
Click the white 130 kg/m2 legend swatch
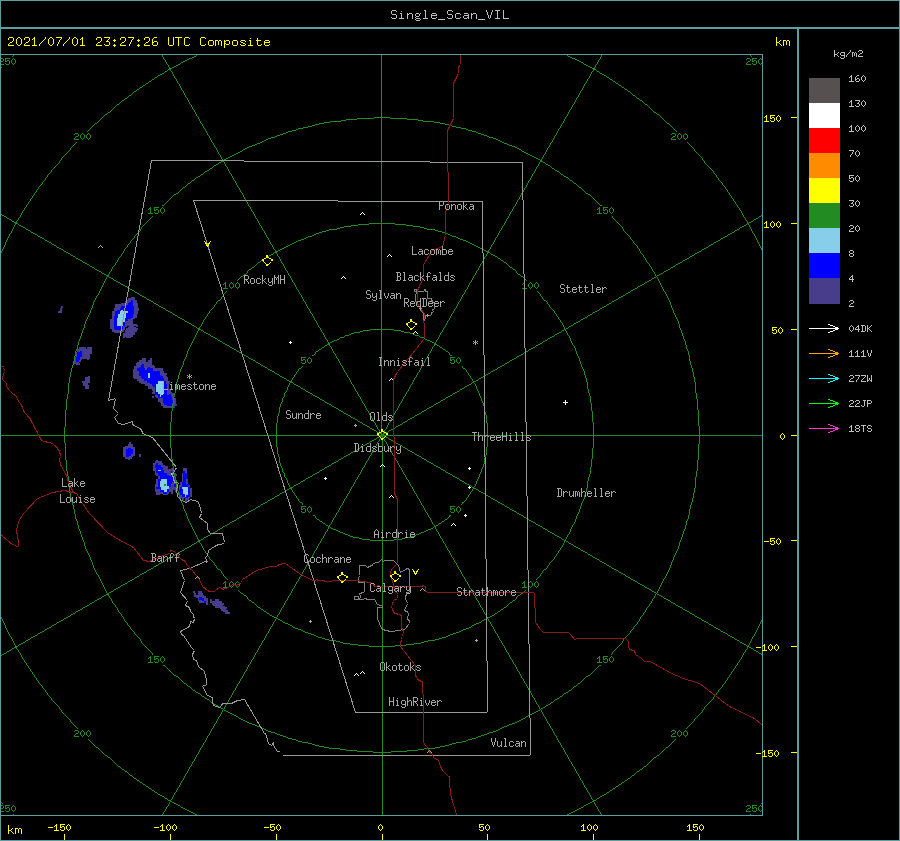coord(824,115)
